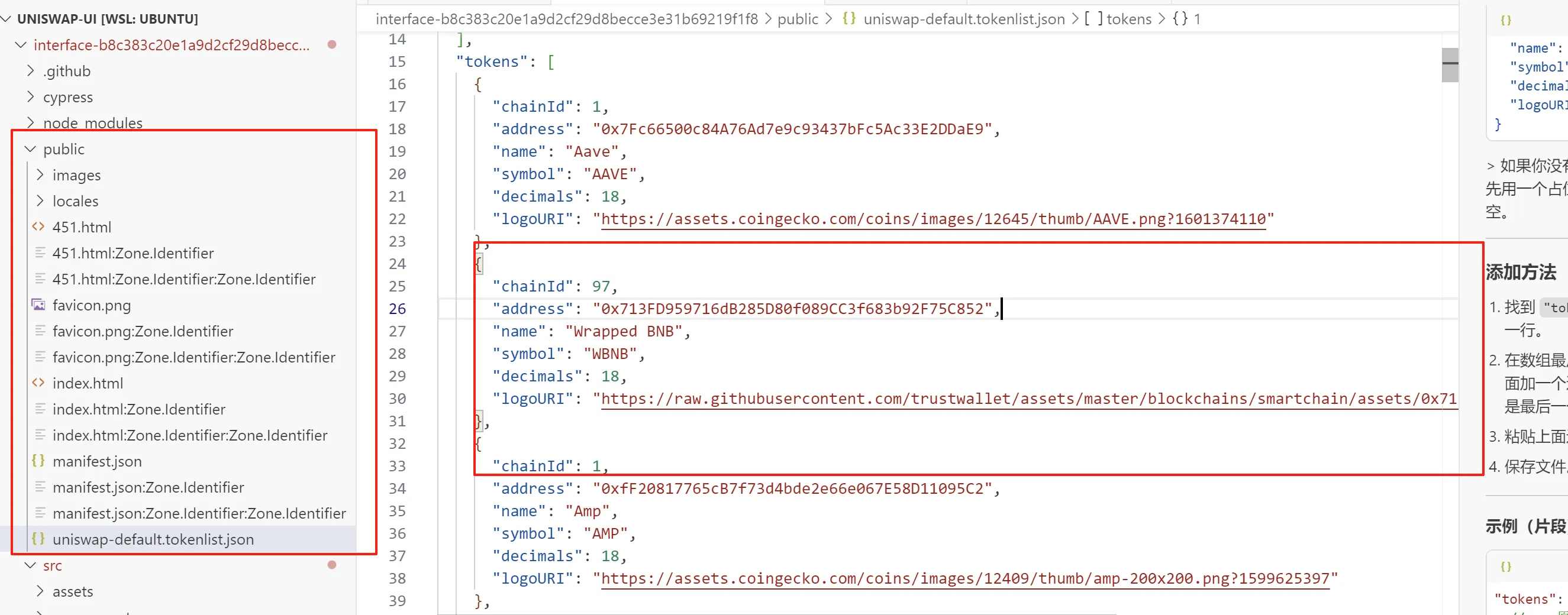Collapse the src folder
1568x615 pixels.
(x=30, y=565)
